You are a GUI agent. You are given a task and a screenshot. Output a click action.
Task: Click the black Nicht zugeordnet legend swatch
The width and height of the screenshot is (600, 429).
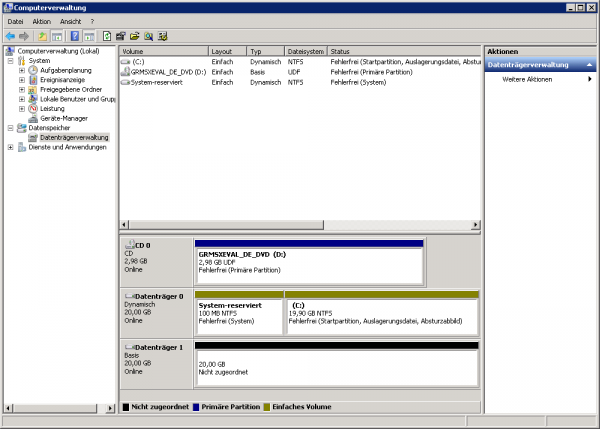tap(126, 407)
